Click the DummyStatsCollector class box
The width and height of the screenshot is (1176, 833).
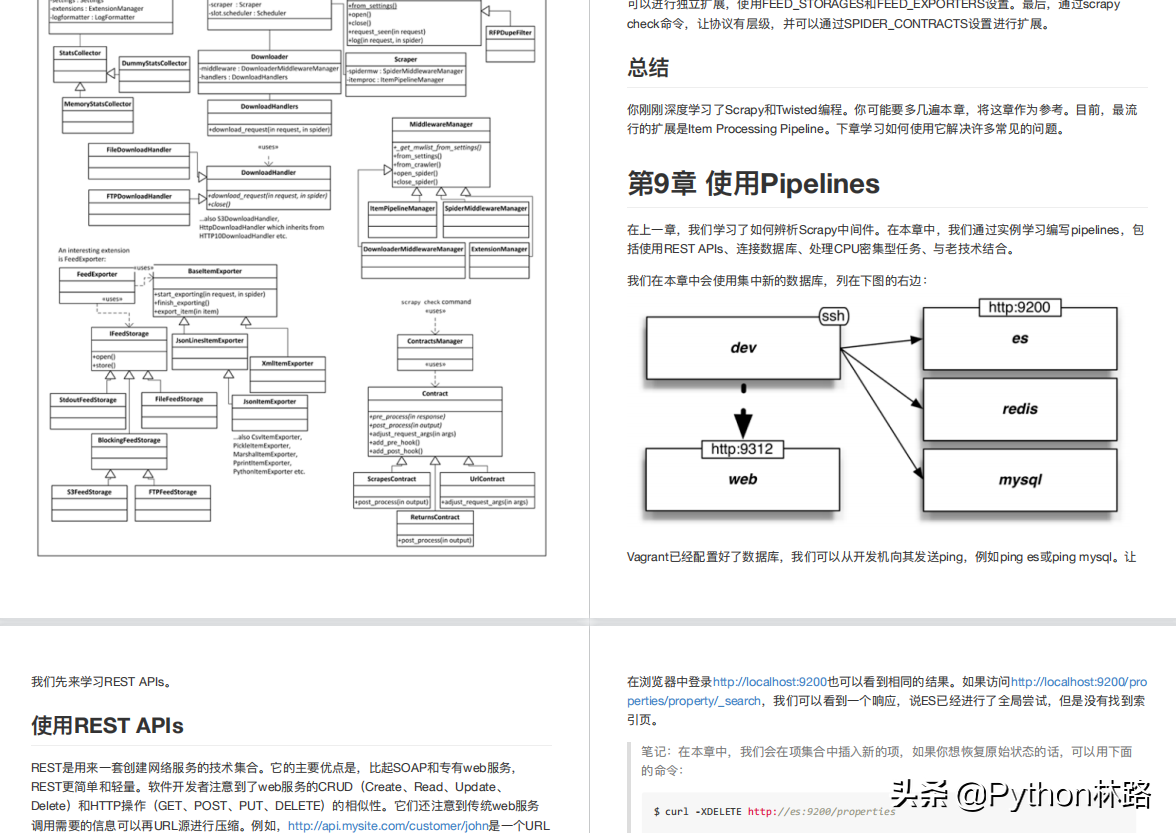[154, 74]
